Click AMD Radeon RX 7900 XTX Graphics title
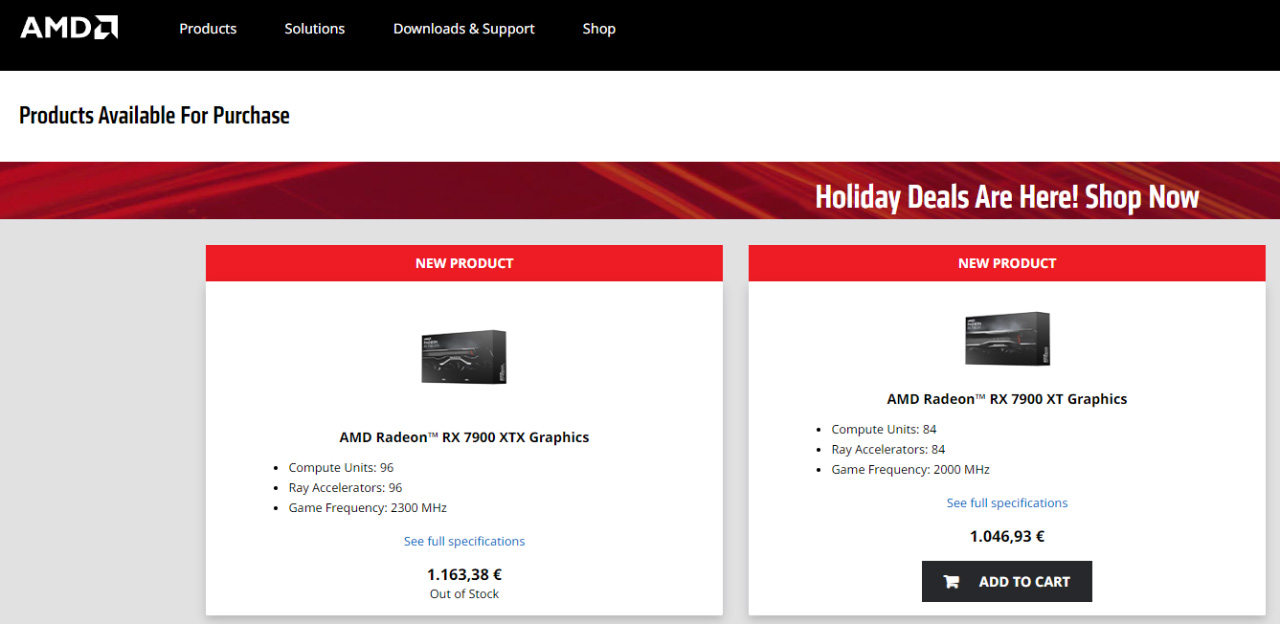 pyautogui.click(x=464, y=437)
